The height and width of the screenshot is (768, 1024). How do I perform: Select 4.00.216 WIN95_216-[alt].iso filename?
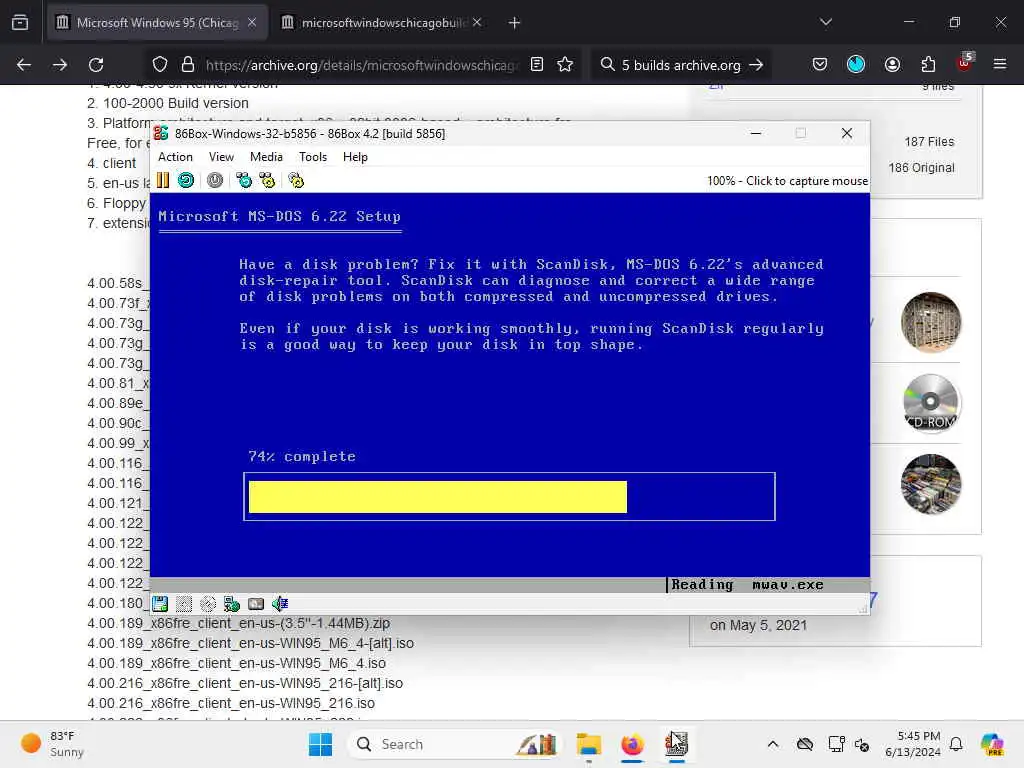coord(245,683)
